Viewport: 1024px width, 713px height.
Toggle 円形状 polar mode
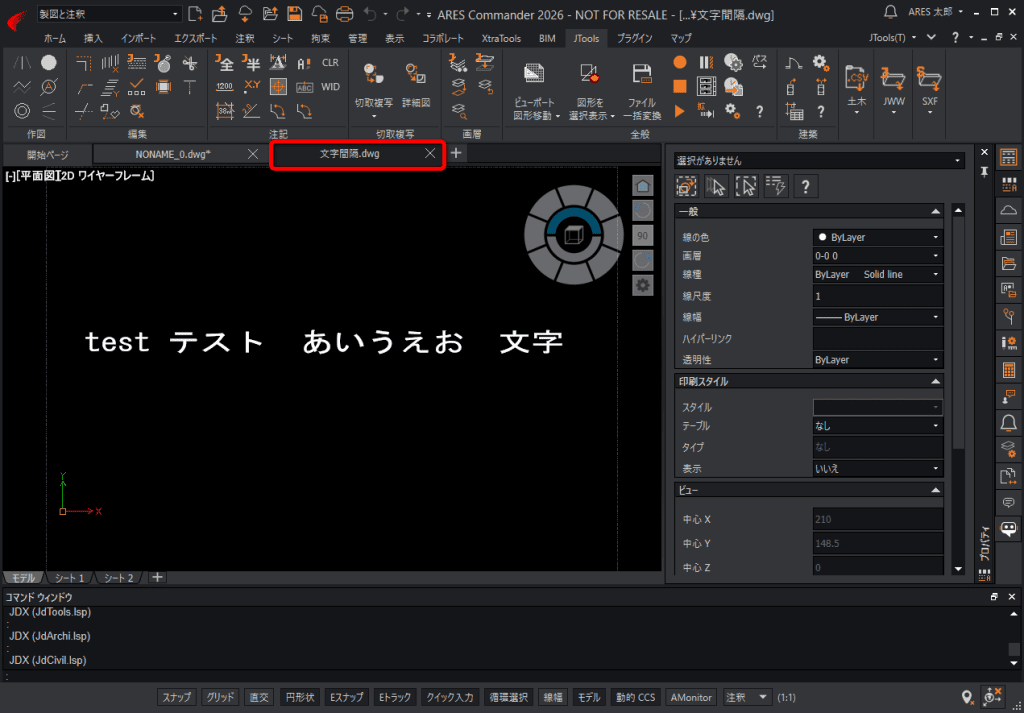[x=300, y=697]
